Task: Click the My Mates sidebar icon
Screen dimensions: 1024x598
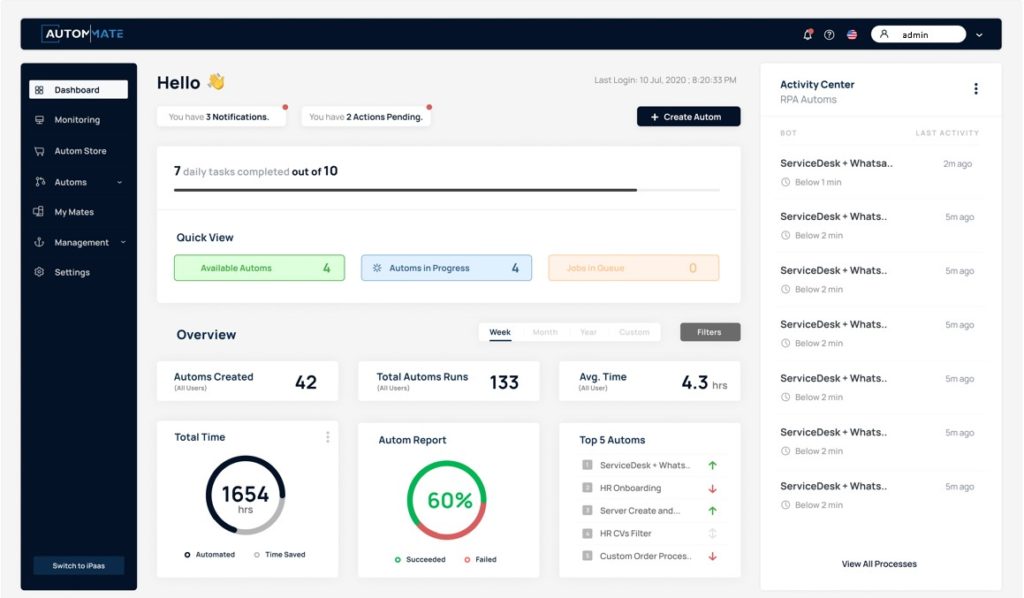Action: [39, 212]
